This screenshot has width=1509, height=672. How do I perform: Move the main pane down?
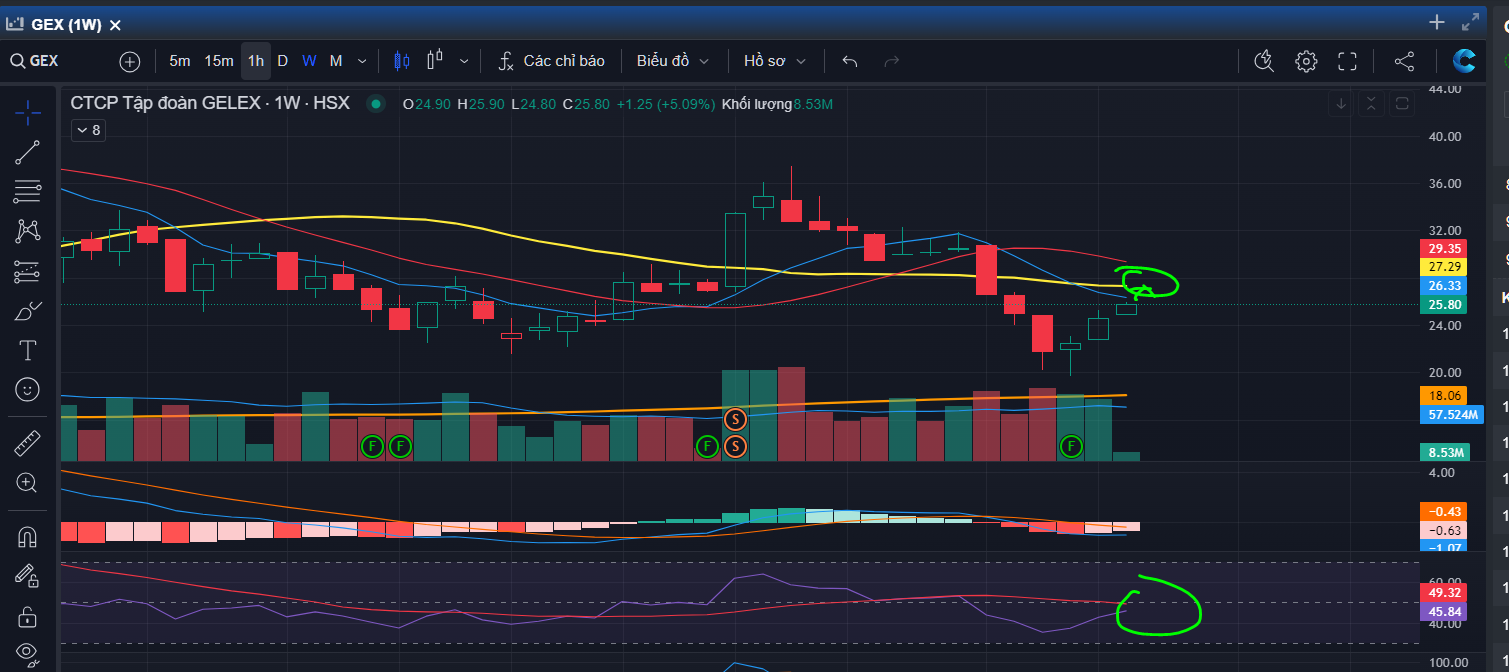point(1341,103)
